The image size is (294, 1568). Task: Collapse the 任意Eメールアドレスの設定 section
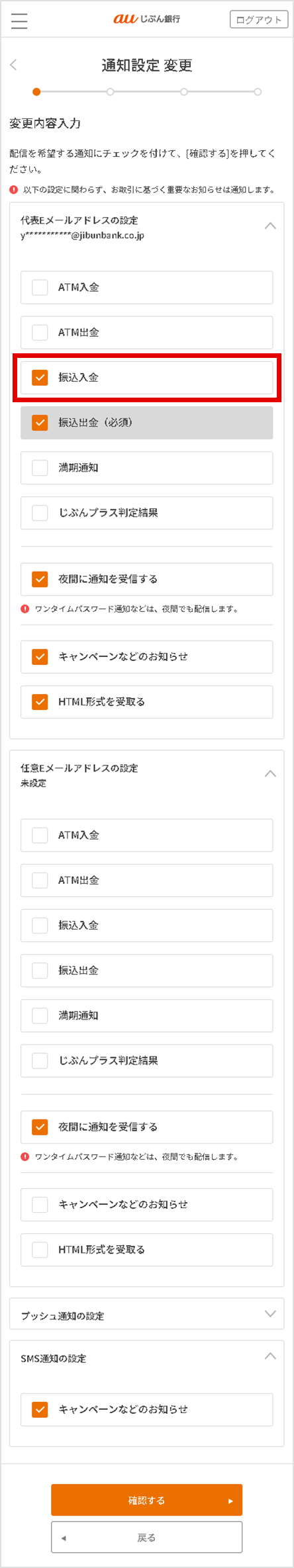pyautogui.click(x=270, y=774)
